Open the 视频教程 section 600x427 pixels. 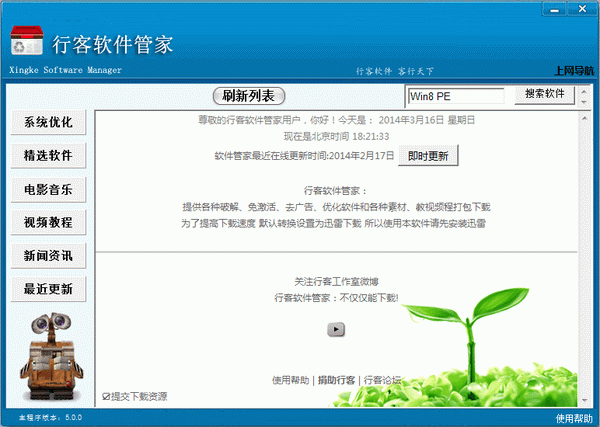48,222
